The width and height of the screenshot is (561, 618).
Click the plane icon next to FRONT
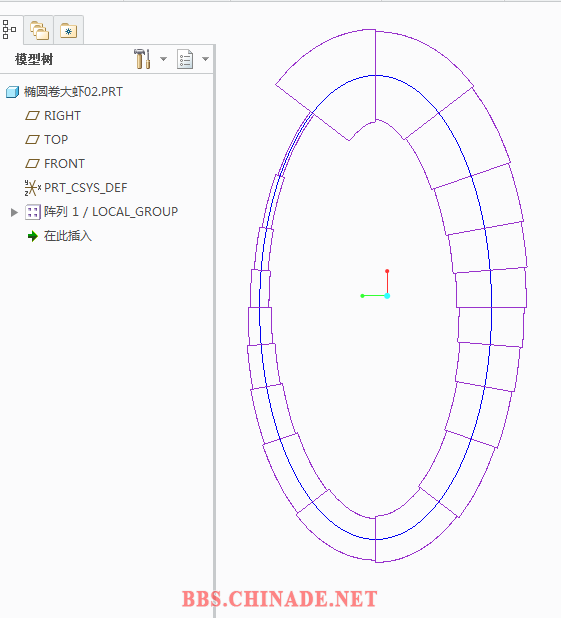[x=32, y=164]
